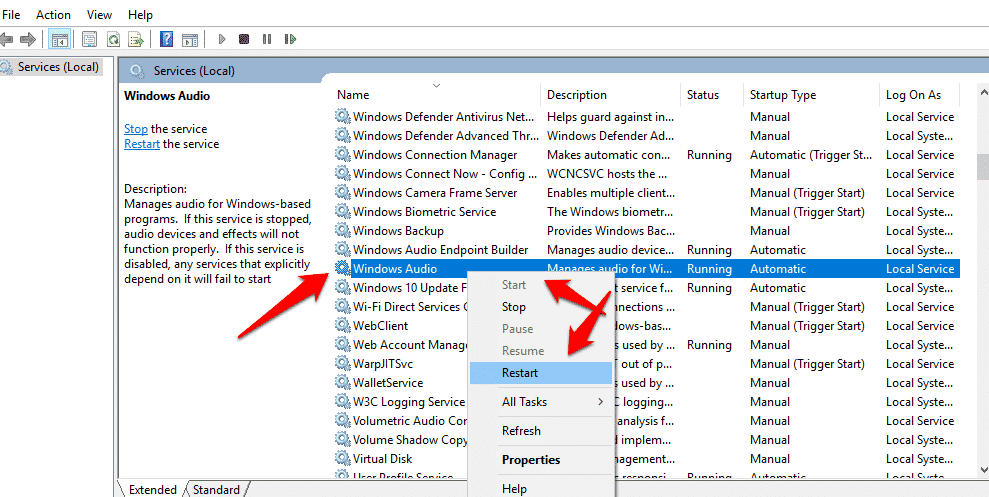The width and height of the screenshot is (989, 497).
Task: Click gear icon of Volume Shadow Copy
Action: pyautogui.click(x=342, y=440)
